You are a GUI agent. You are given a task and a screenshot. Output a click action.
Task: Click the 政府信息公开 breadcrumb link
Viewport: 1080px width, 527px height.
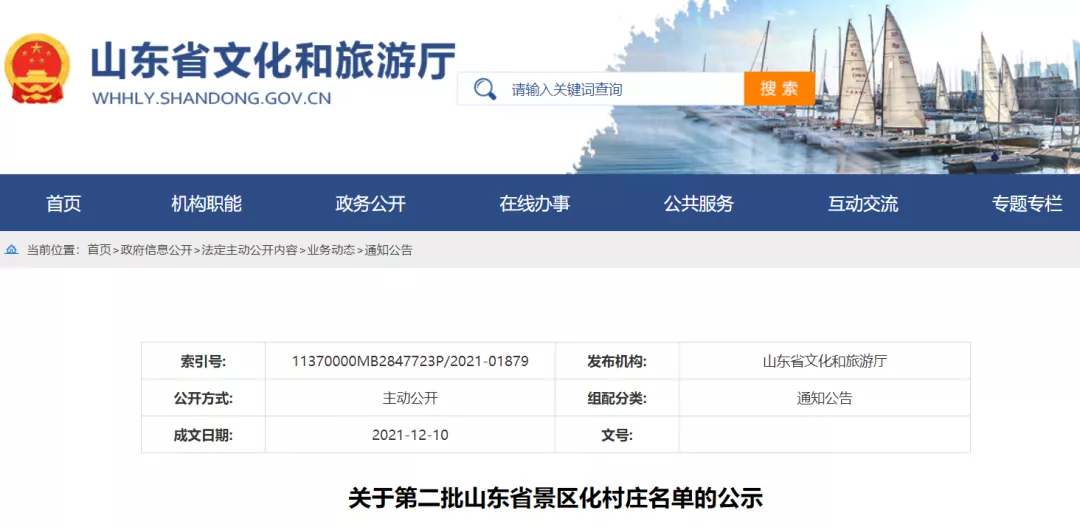[156, 251]
